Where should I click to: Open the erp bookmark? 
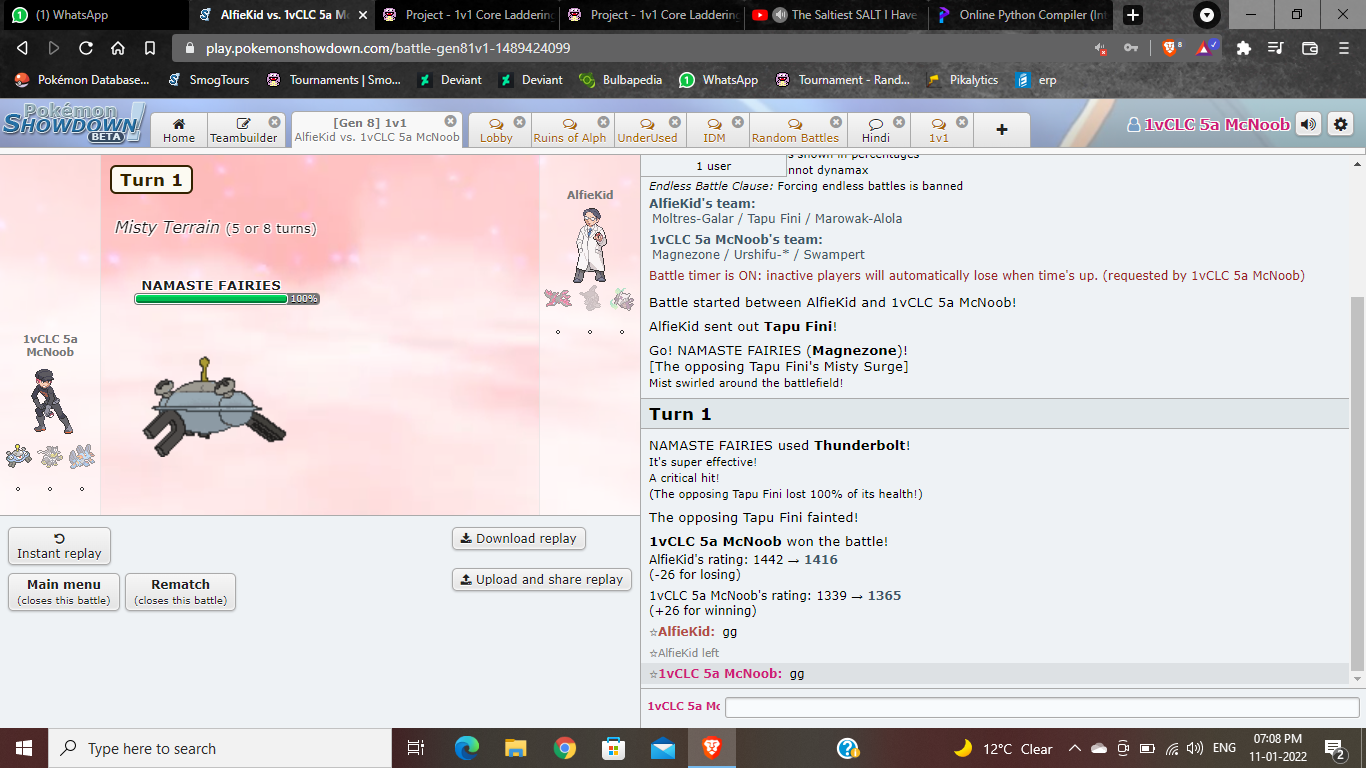pos(1036,80)
